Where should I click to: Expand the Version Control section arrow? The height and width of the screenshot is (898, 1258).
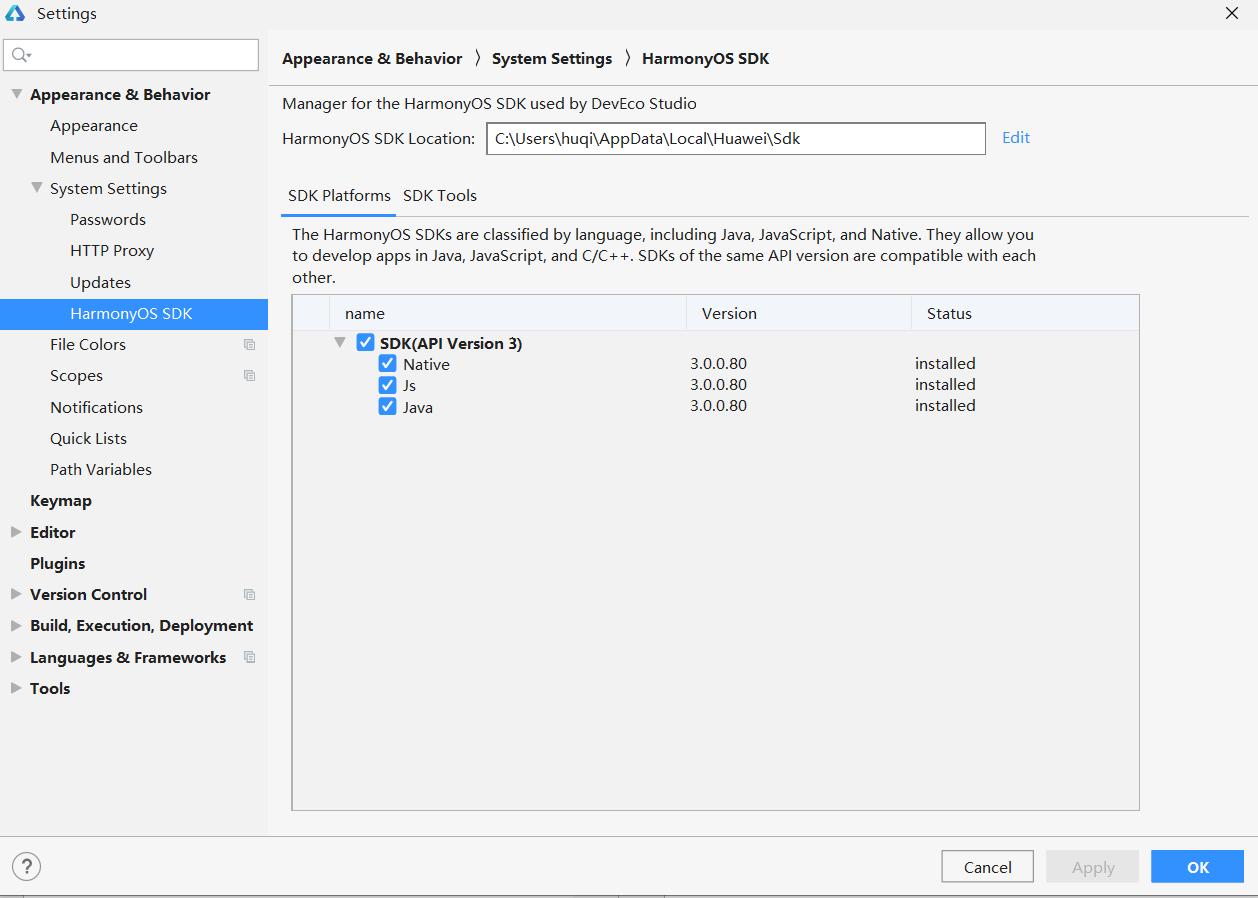(16, 594)
